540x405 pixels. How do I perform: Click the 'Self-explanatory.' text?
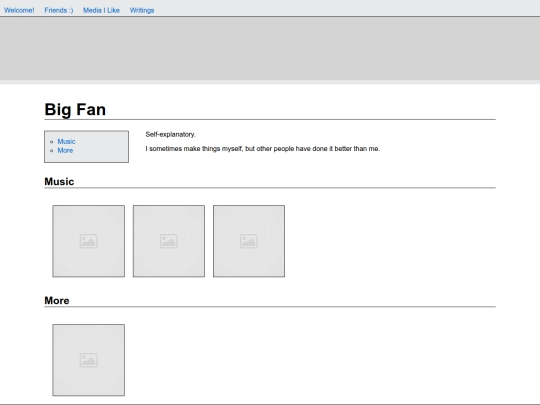click(x=170, y=134)
